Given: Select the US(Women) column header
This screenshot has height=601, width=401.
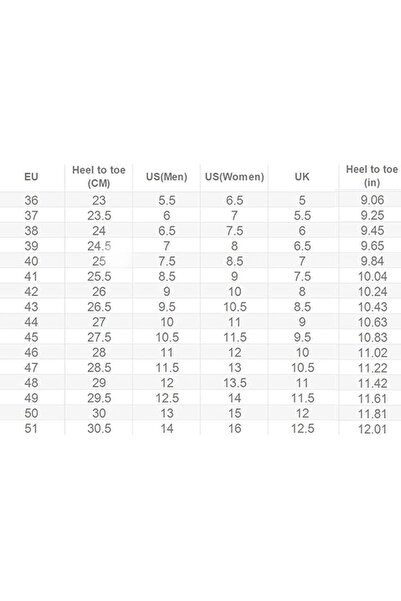Looking at the screenshot, I should pos(235,177).
